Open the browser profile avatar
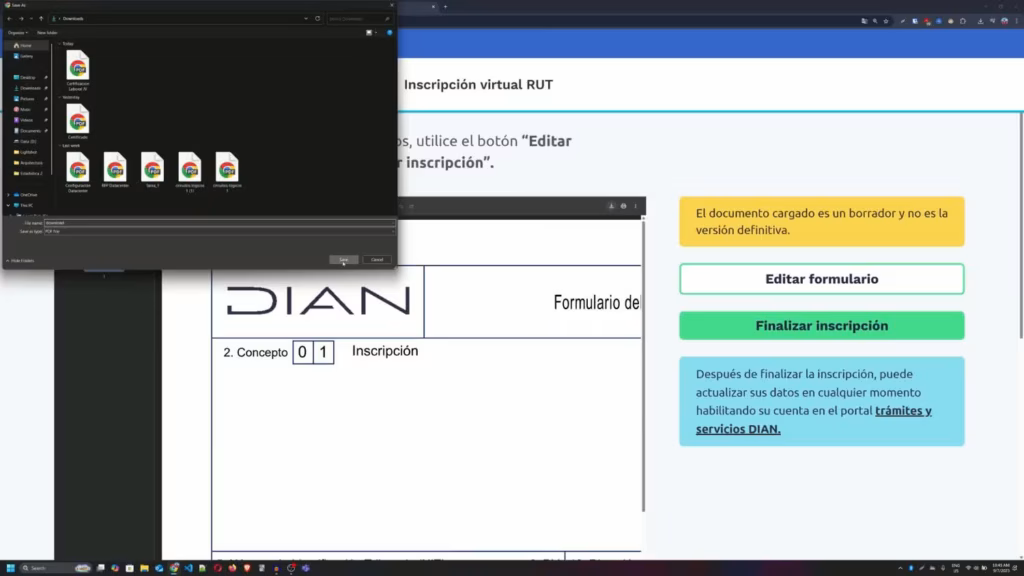The image size is (1024, 576). pyautogui.click(x=1004, y=21)
